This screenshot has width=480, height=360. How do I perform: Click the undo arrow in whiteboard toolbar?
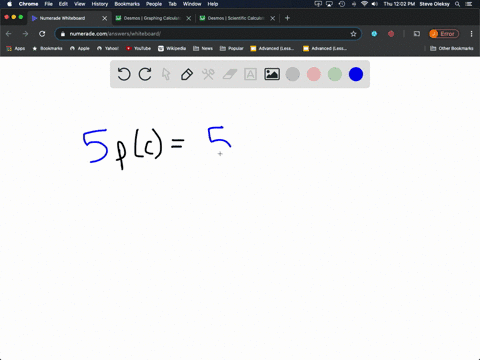[124, 74]
